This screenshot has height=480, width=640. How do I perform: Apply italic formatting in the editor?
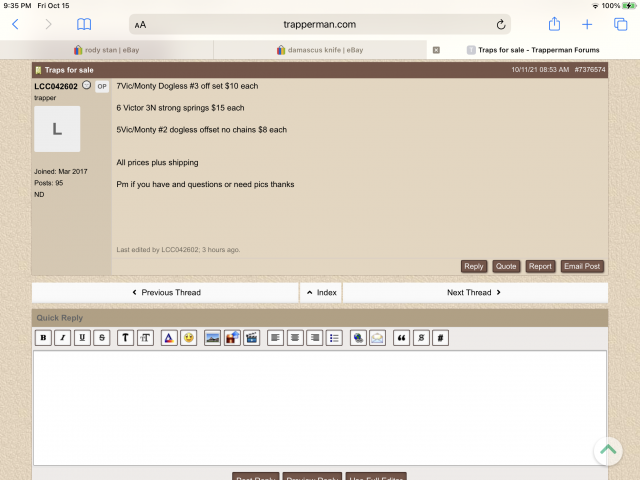pos(62,338)
